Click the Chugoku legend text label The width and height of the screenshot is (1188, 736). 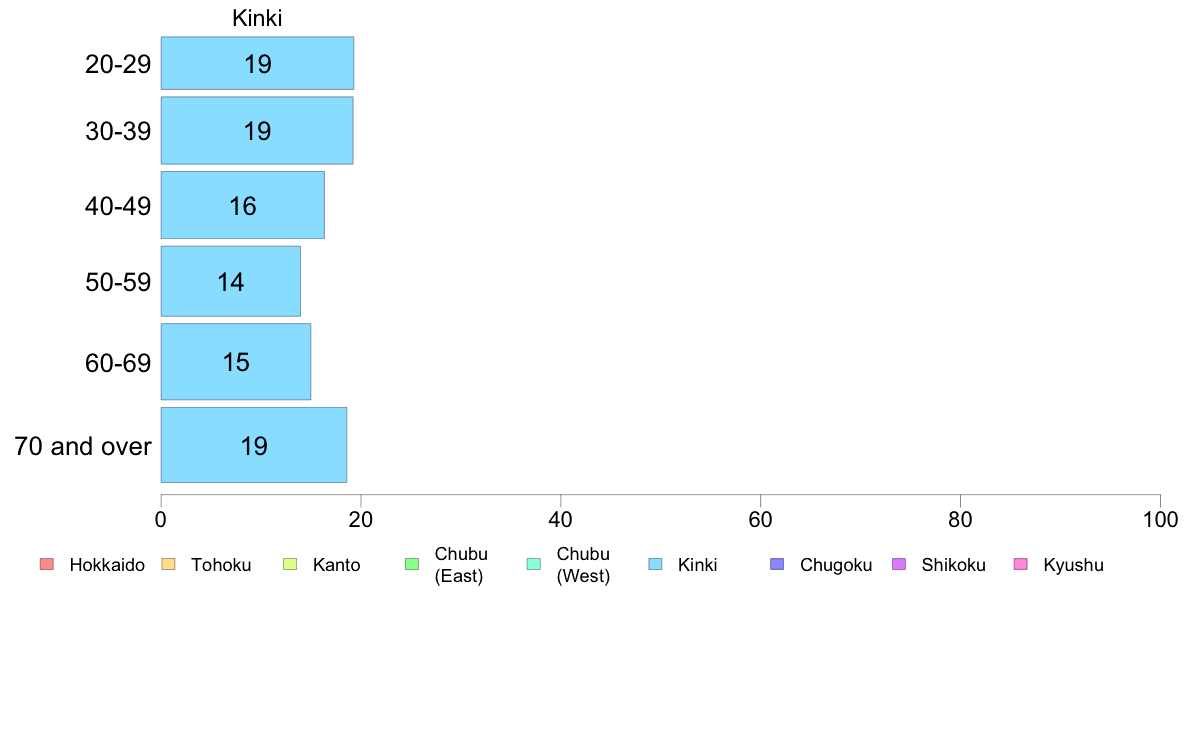click(x=836, y=565)
